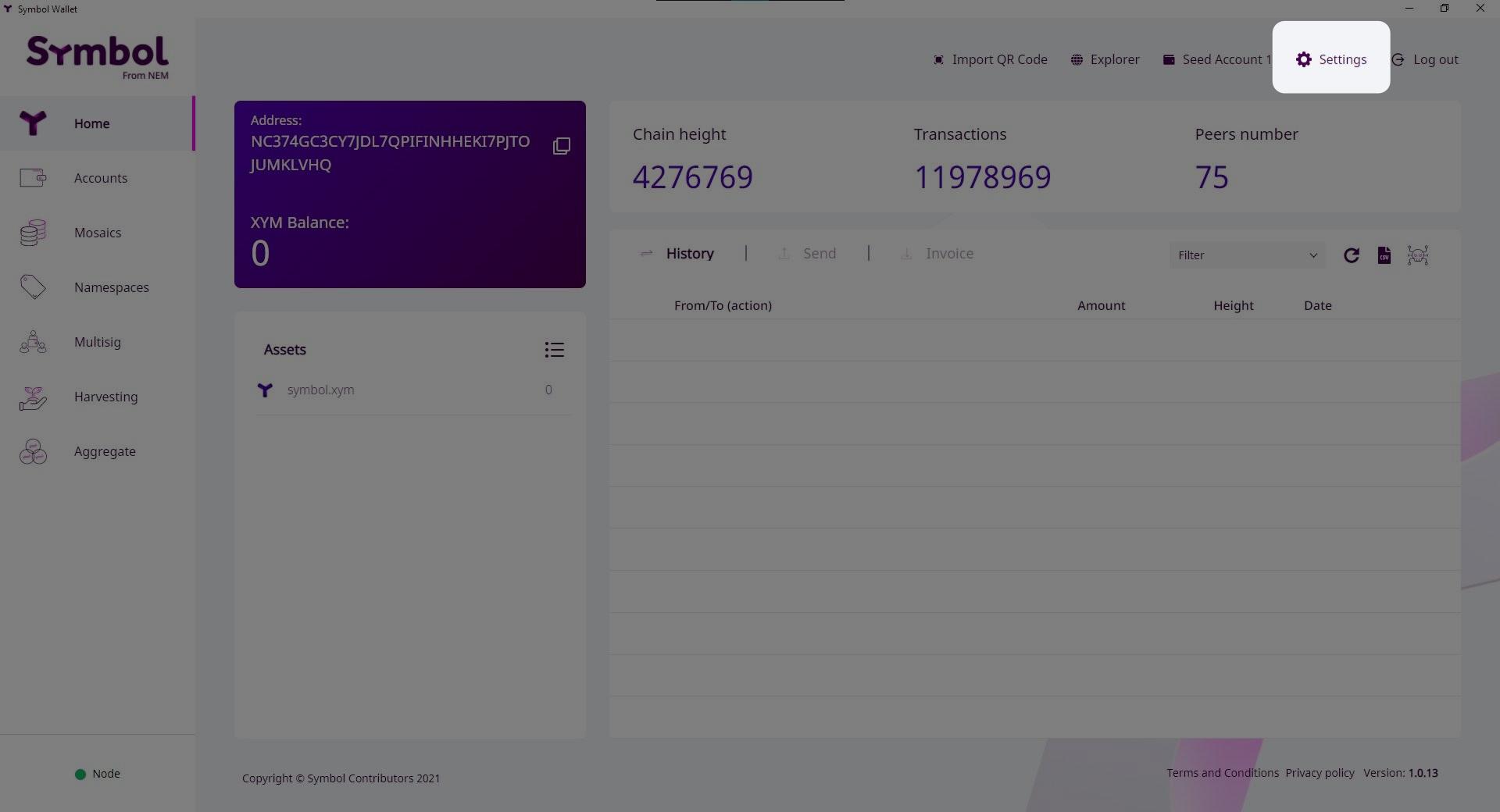Switch to the History tab
Screen dimensions: 1500x812
pyautogui.click(x=690, y=254)
